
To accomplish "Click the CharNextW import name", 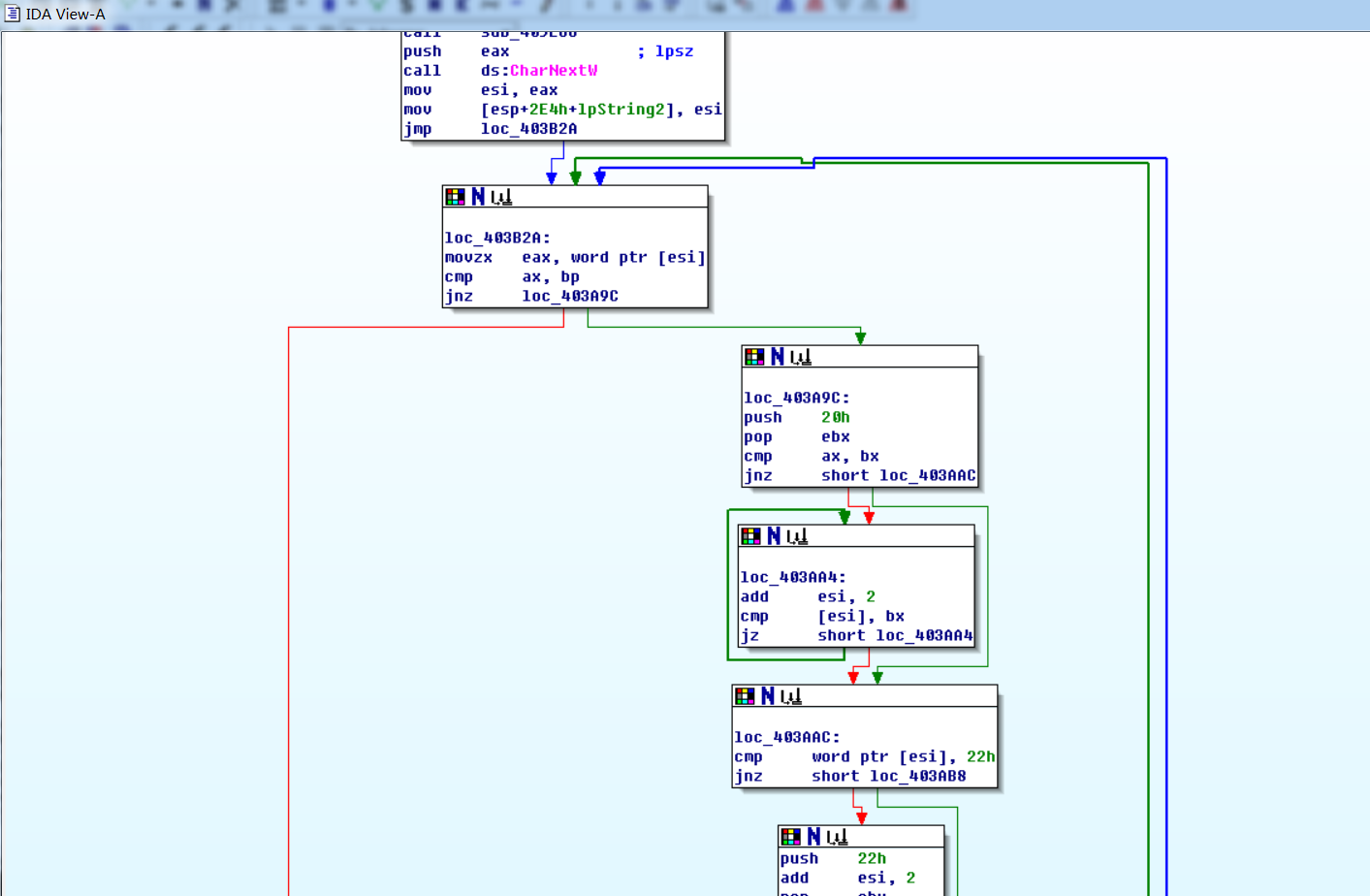I will click(x=554, y=71).
